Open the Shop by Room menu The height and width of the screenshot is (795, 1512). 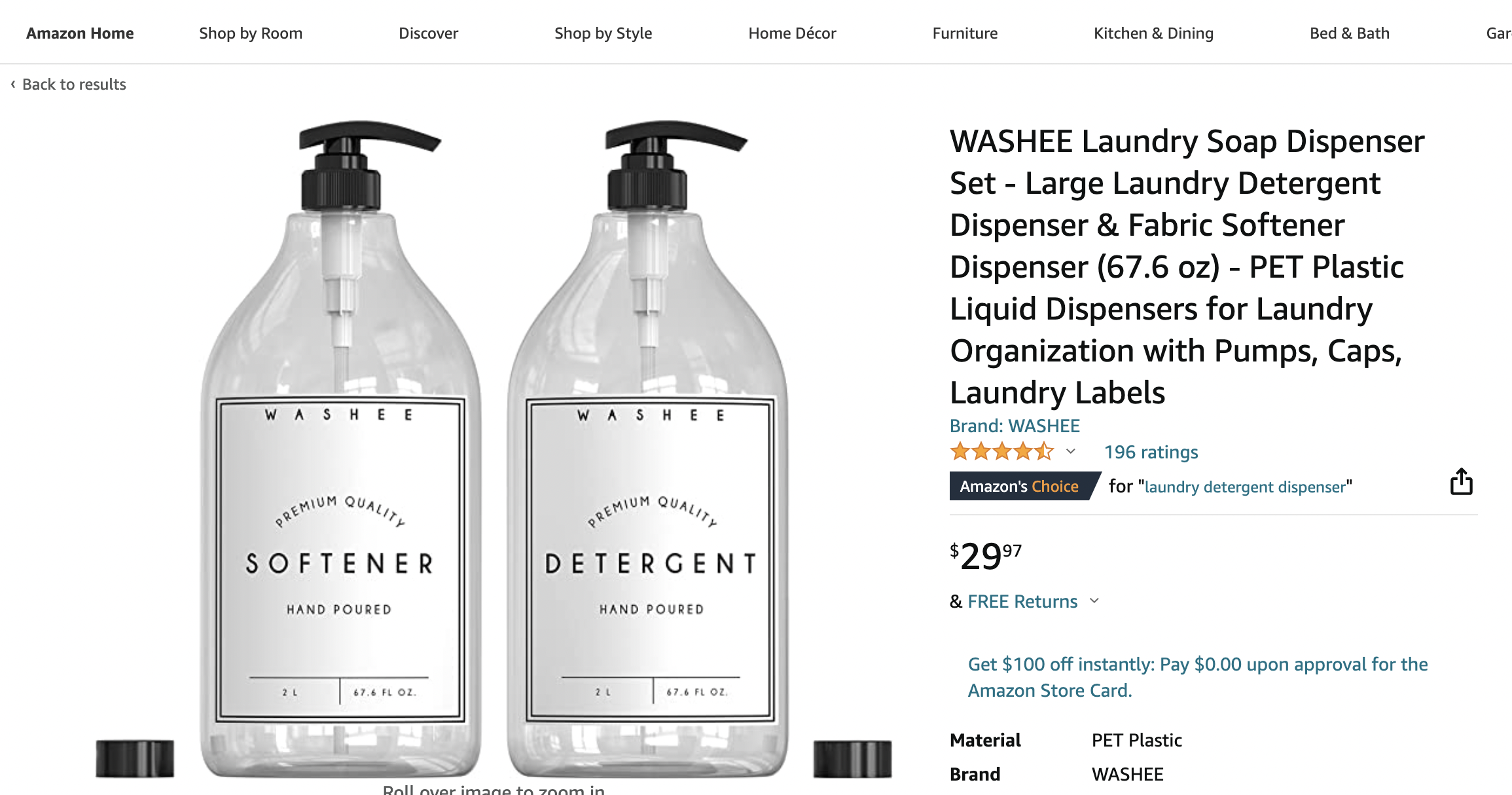pos(251,33)
